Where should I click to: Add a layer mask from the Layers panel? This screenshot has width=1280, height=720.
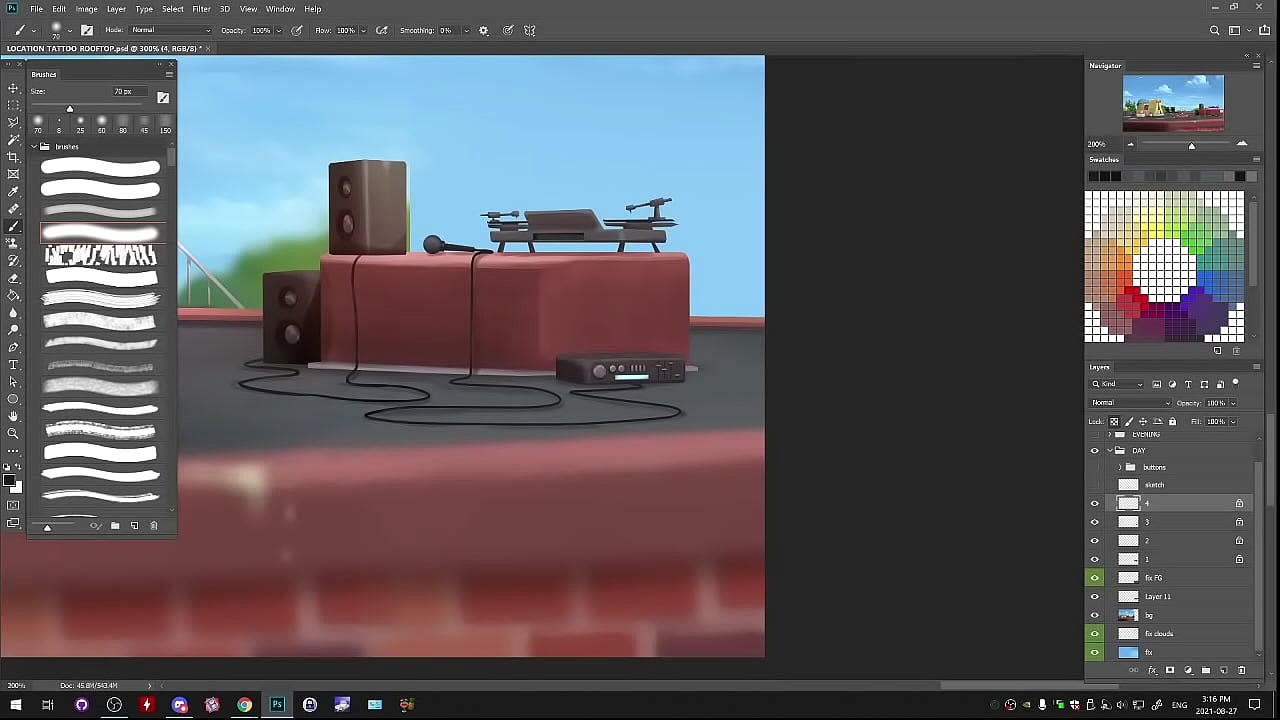pyautogui.click(x=1170, y=671)
